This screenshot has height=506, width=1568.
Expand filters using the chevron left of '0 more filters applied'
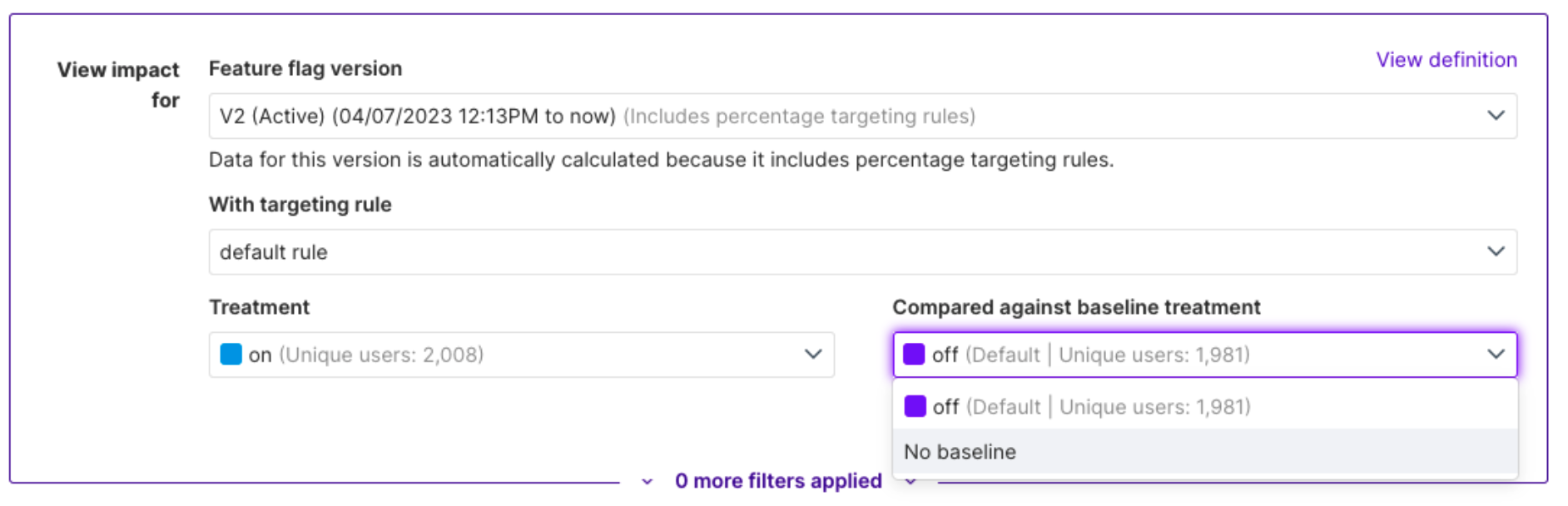coord(648,482)
